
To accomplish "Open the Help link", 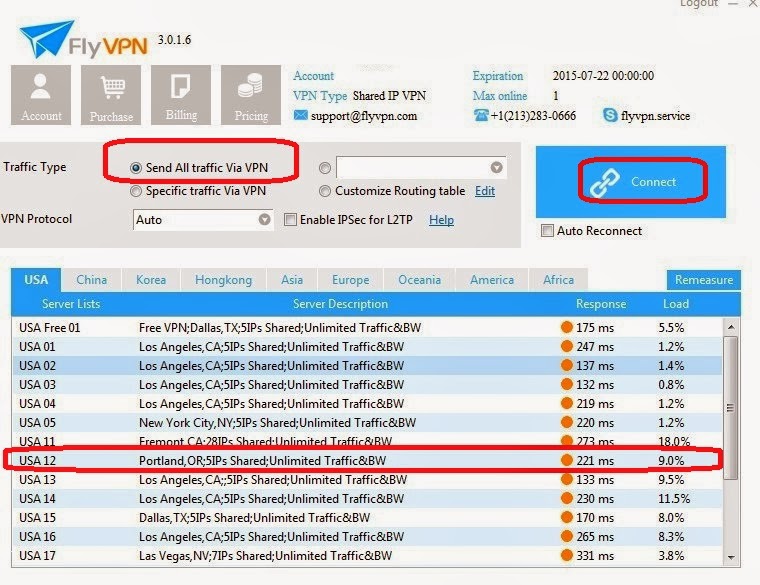I will [x=441, y=220].
